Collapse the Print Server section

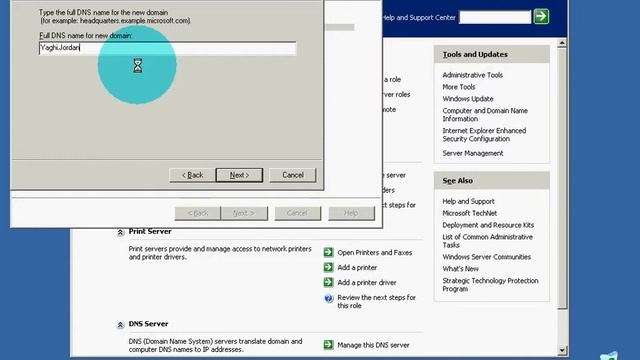[x=120, y=232]
